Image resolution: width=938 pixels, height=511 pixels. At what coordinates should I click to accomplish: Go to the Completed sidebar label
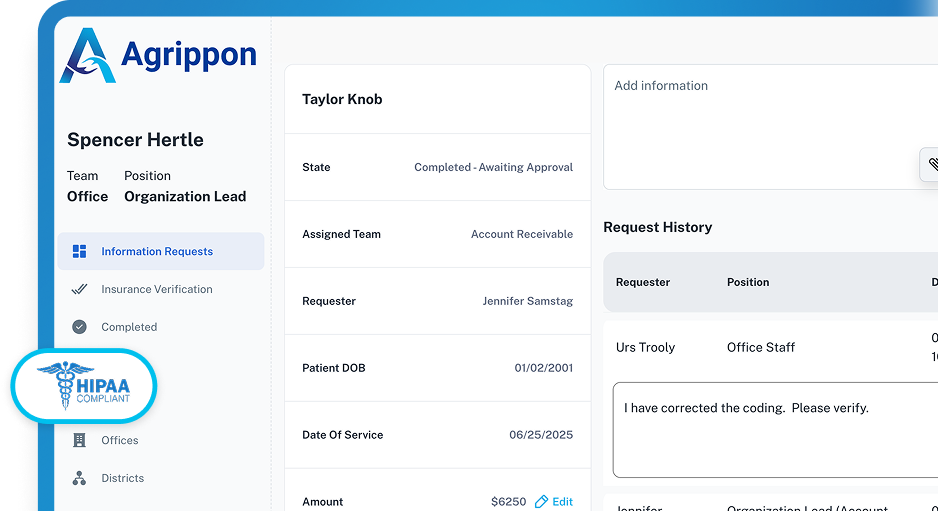tap(129, 327)
